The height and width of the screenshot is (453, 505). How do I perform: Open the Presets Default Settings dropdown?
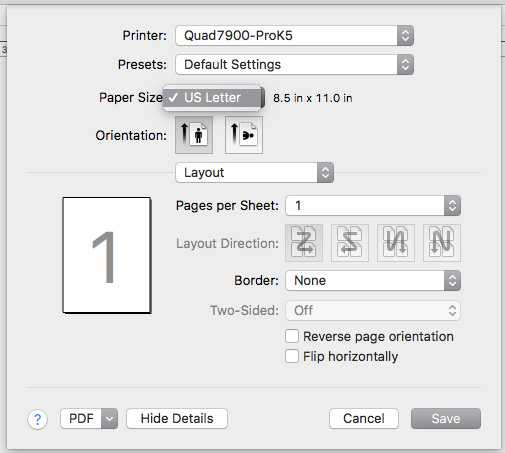[294, 64]
